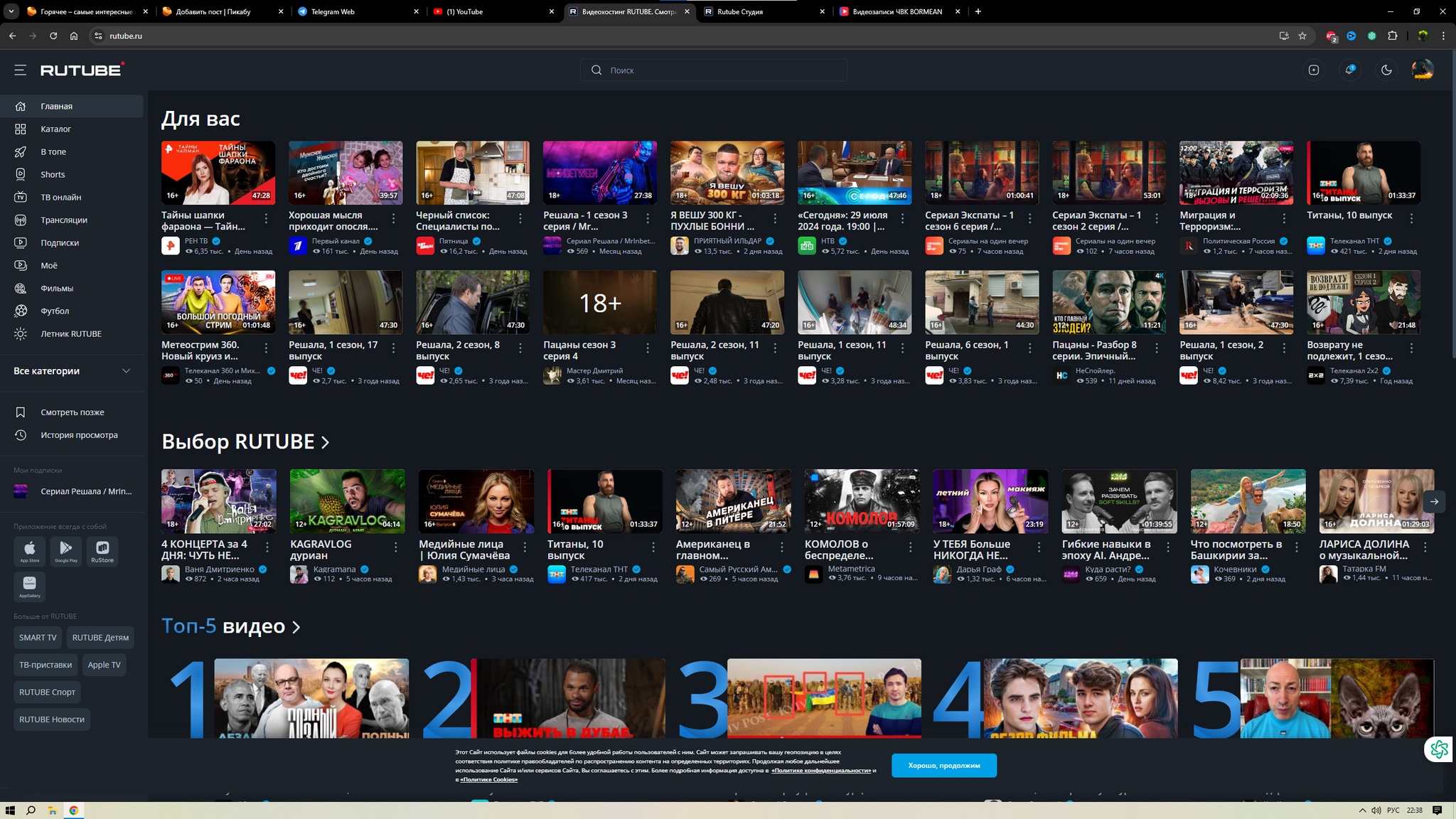The image size is (1456, 819).
Task: Open the notifications bell
Action: point(1349,70)
